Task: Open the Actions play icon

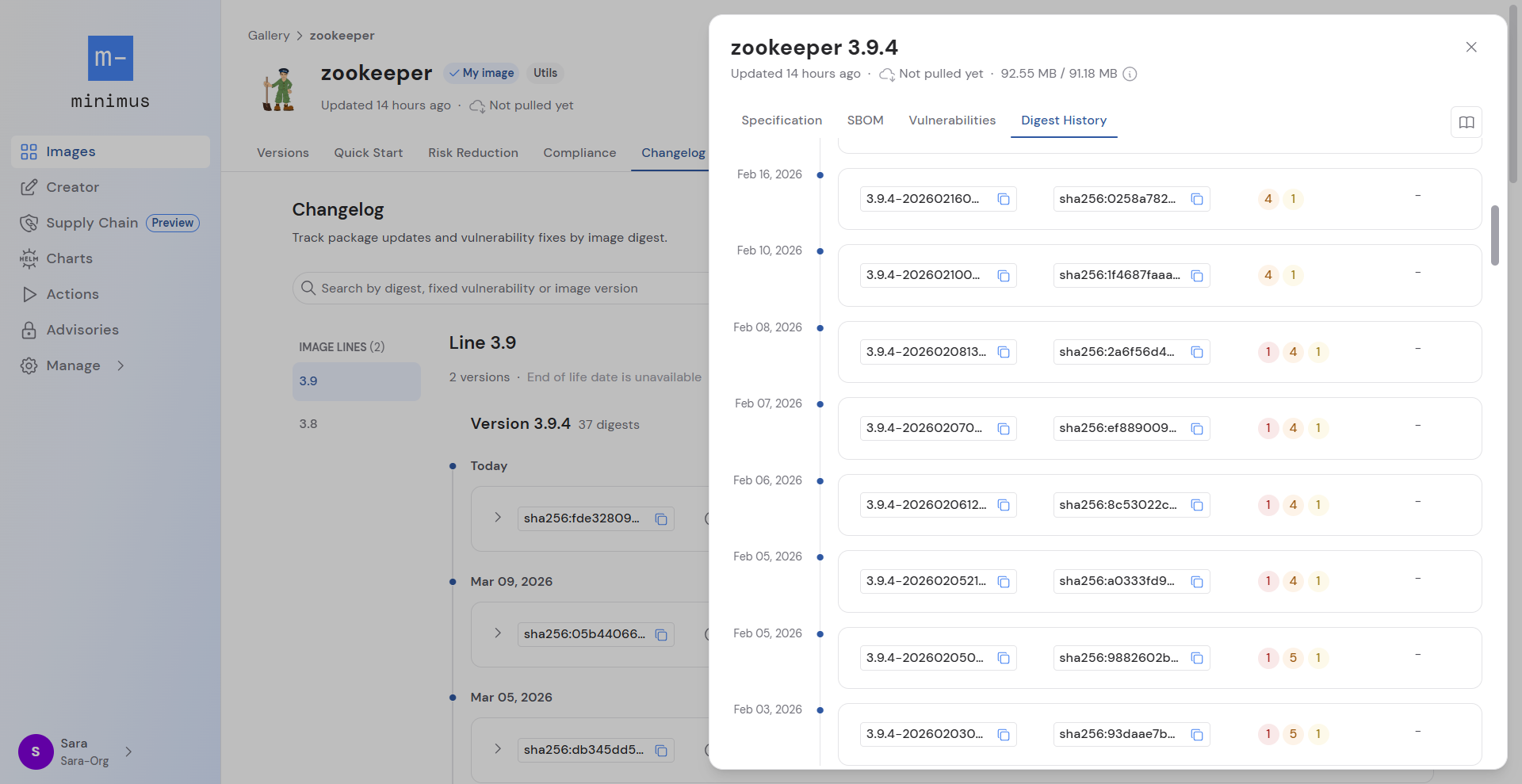Action: [29, 294]
